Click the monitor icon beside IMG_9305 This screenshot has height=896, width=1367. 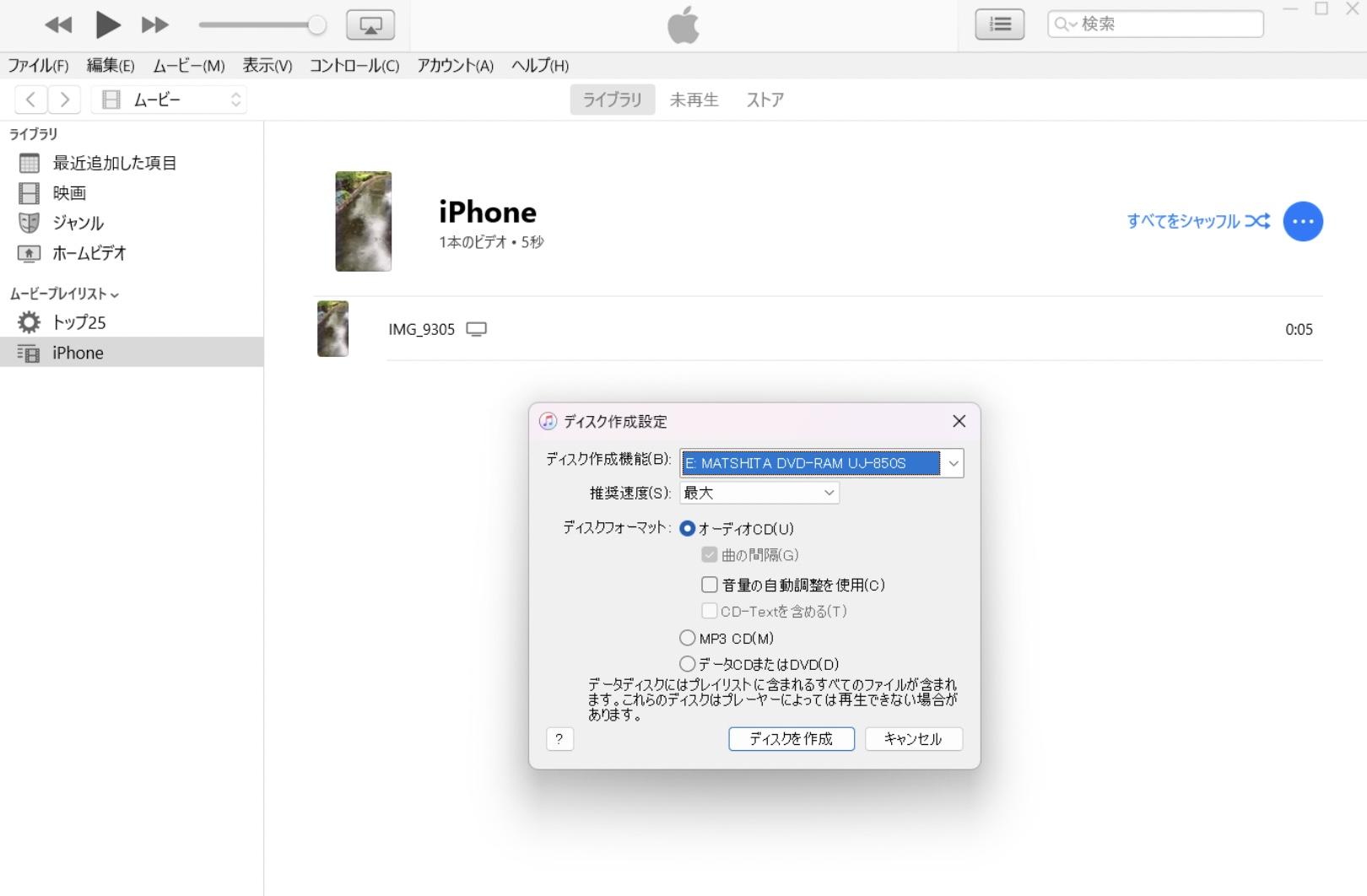pyautogui.click(x=477, y=329)
